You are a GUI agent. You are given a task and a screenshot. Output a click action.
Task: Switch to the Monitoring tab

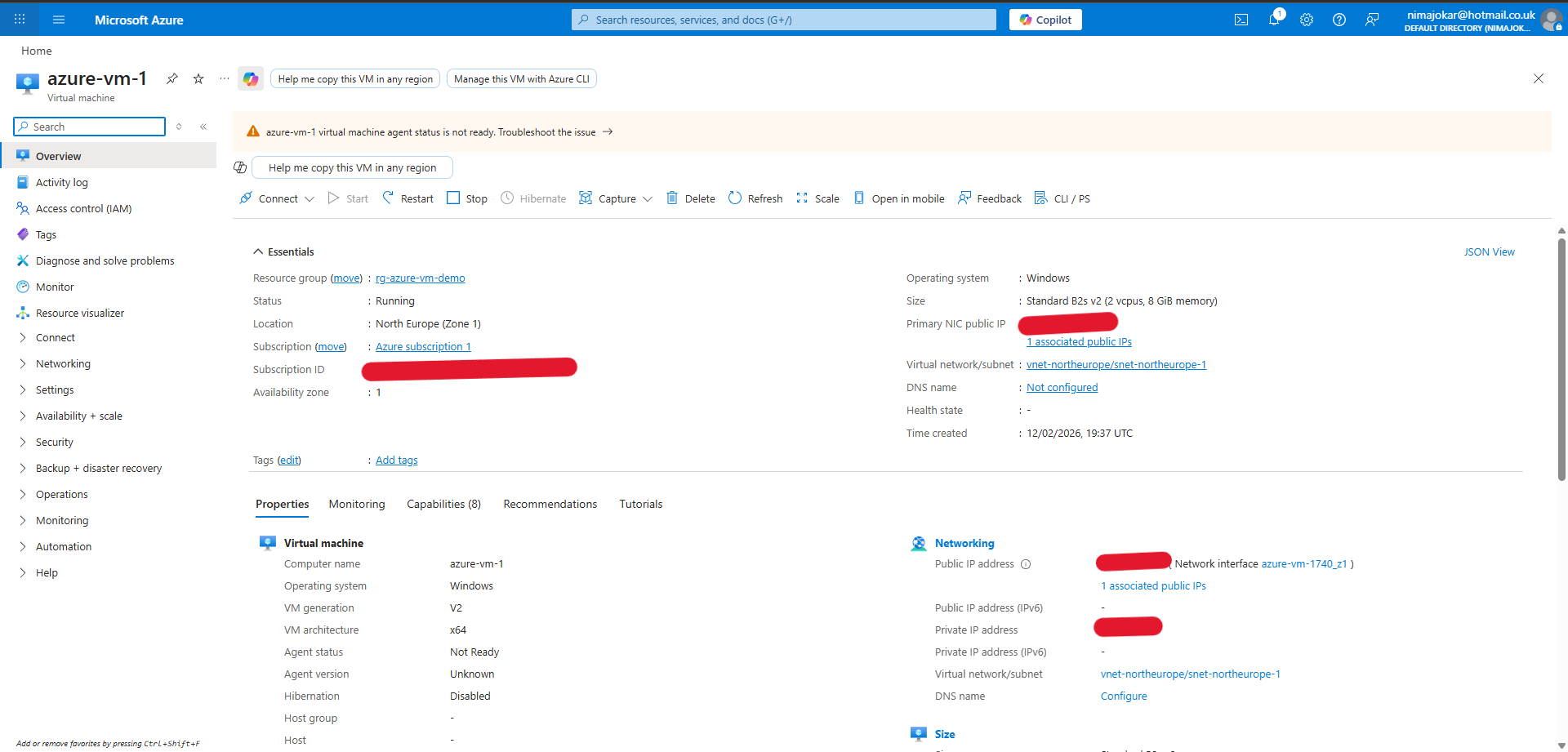(x=357, y=504)
